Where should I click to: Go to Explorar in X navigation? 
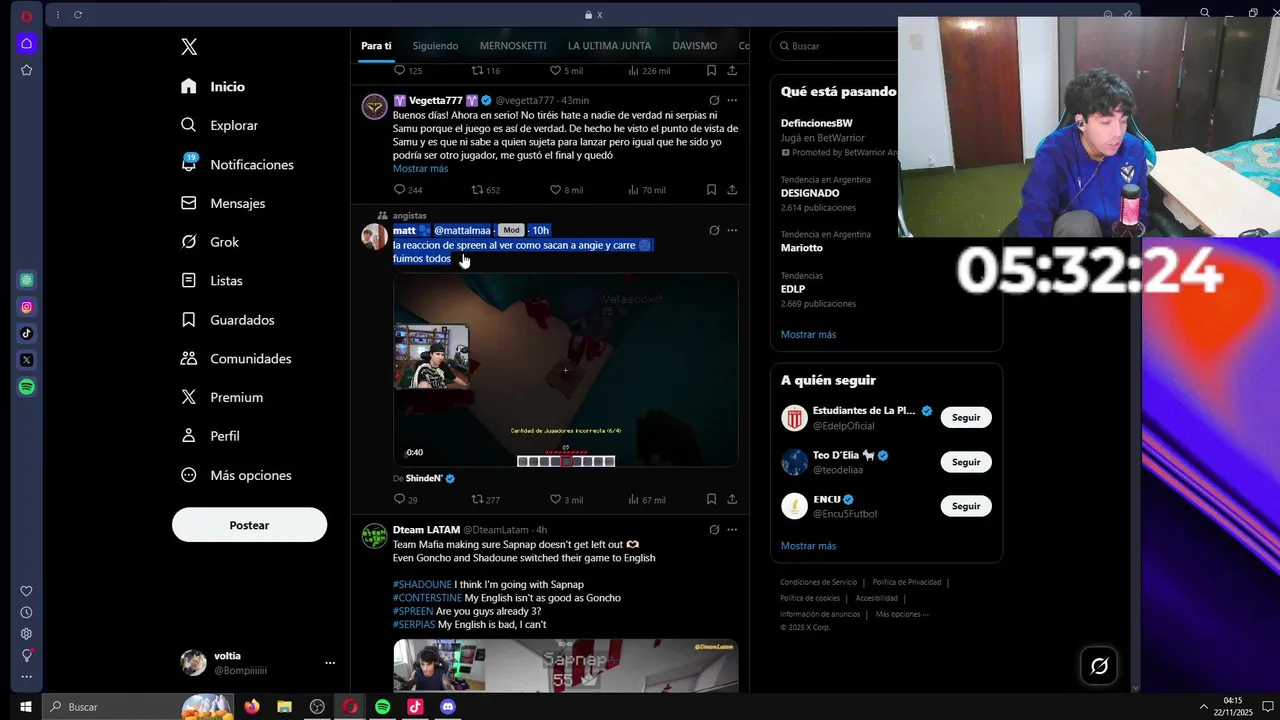[x=219, y=125]
